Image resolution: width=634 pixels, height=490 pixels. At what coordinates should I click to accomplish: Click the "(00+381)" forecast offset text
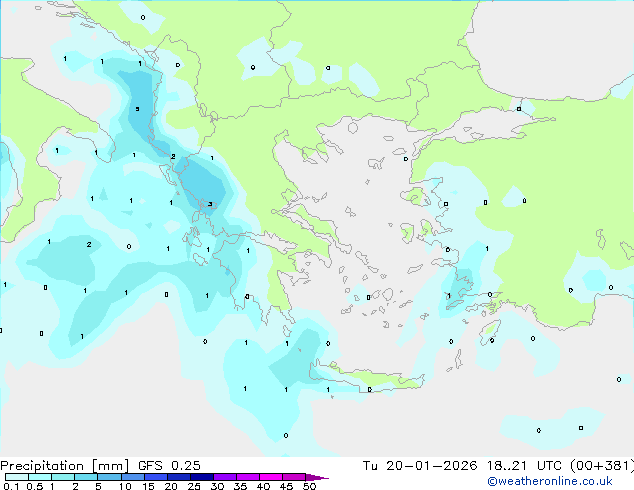tap(602, 466)
